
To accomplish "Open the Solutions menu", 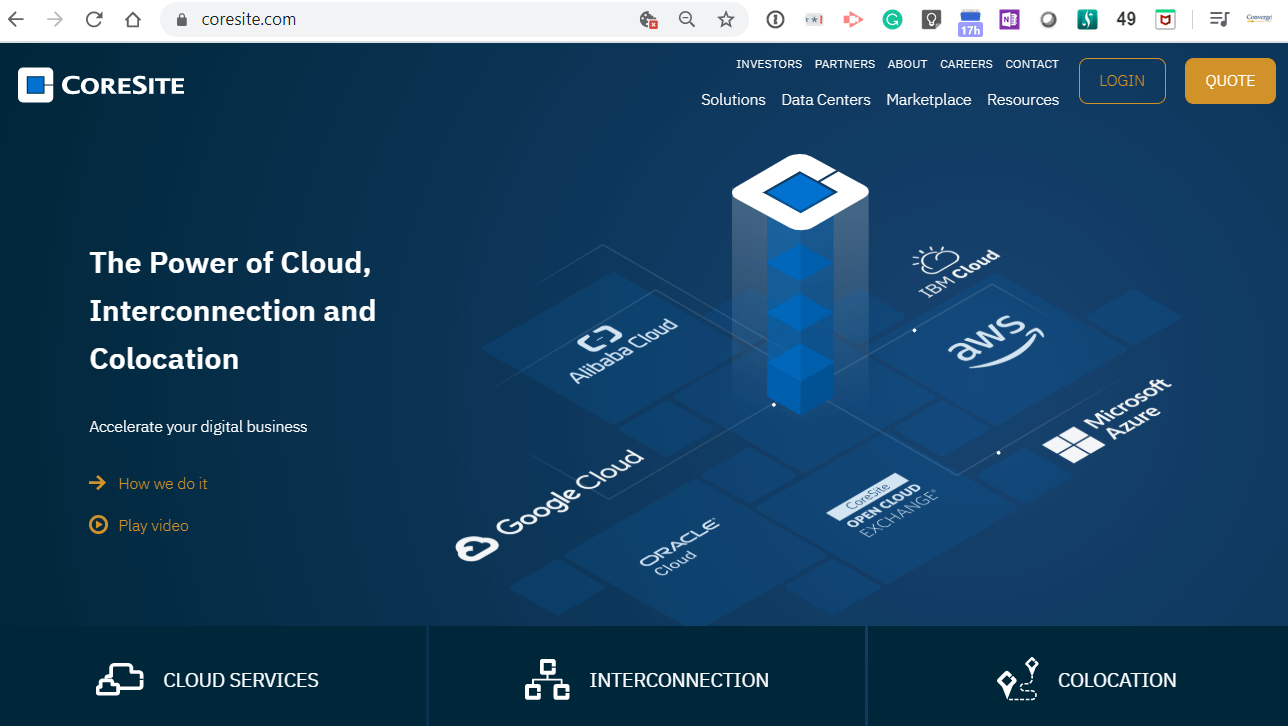I will click(733, 99).
